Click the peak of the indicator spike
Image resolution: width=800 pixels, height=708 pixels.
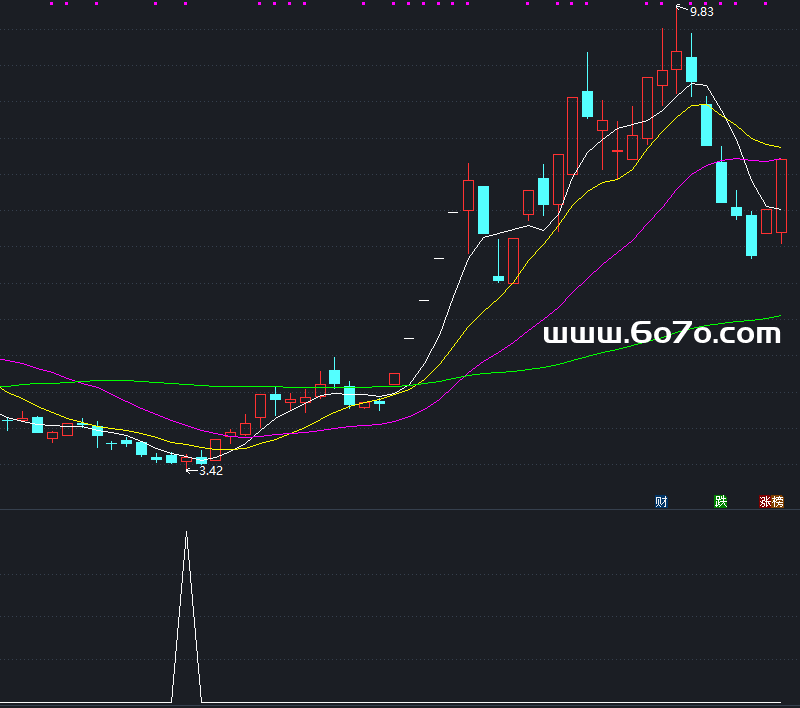[186, 534]
